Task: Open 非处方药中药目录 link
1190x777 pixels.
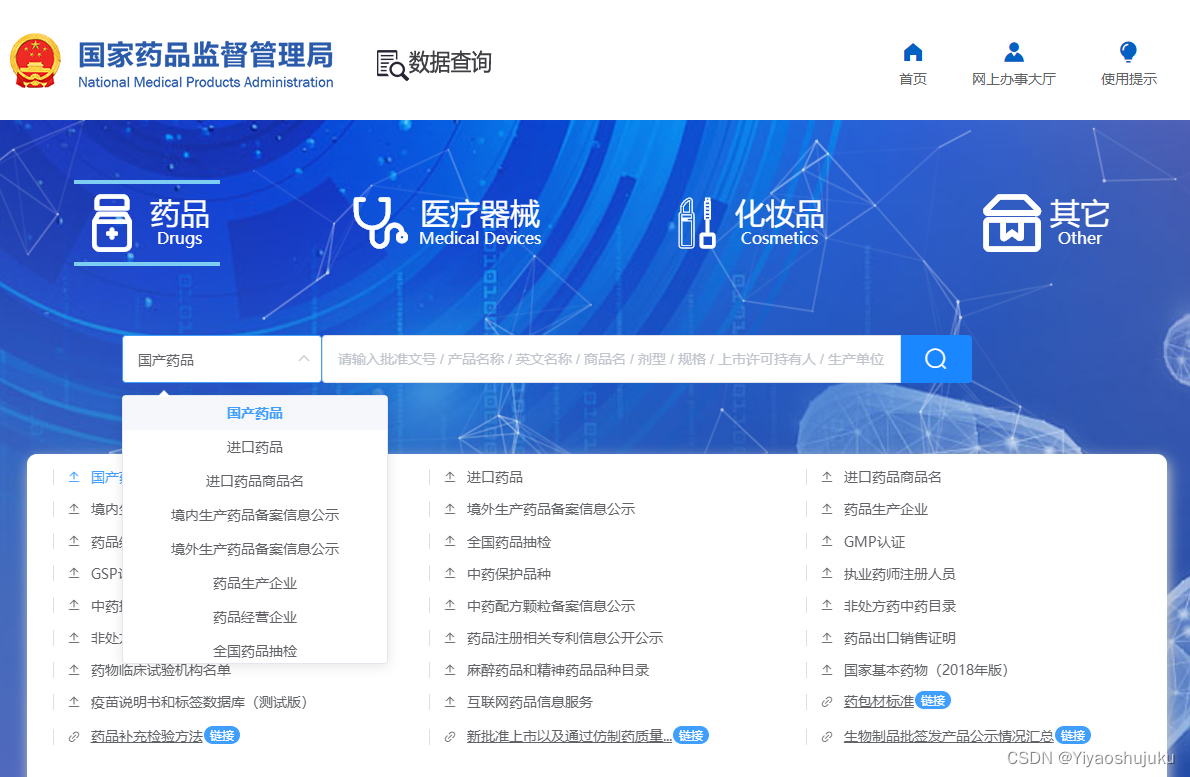Action: click(899, 606)
